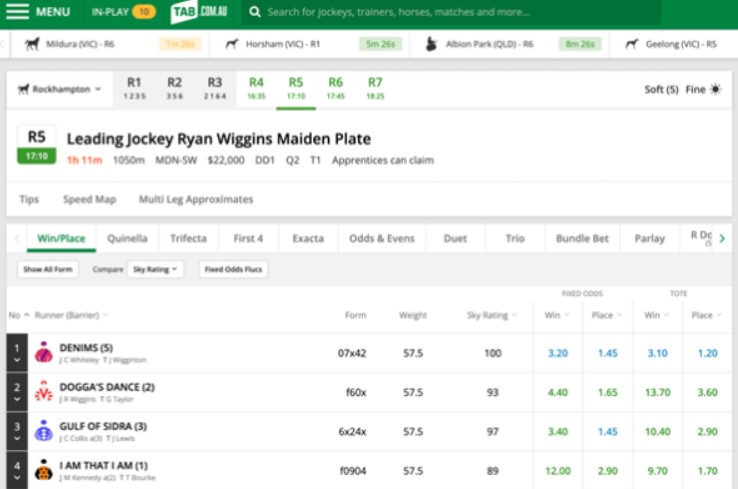Viewport: 738px width, 489px height.
Task: Open the Sky Rating compare dropdown
Action: pyautogui.click(x=155, y=269)
